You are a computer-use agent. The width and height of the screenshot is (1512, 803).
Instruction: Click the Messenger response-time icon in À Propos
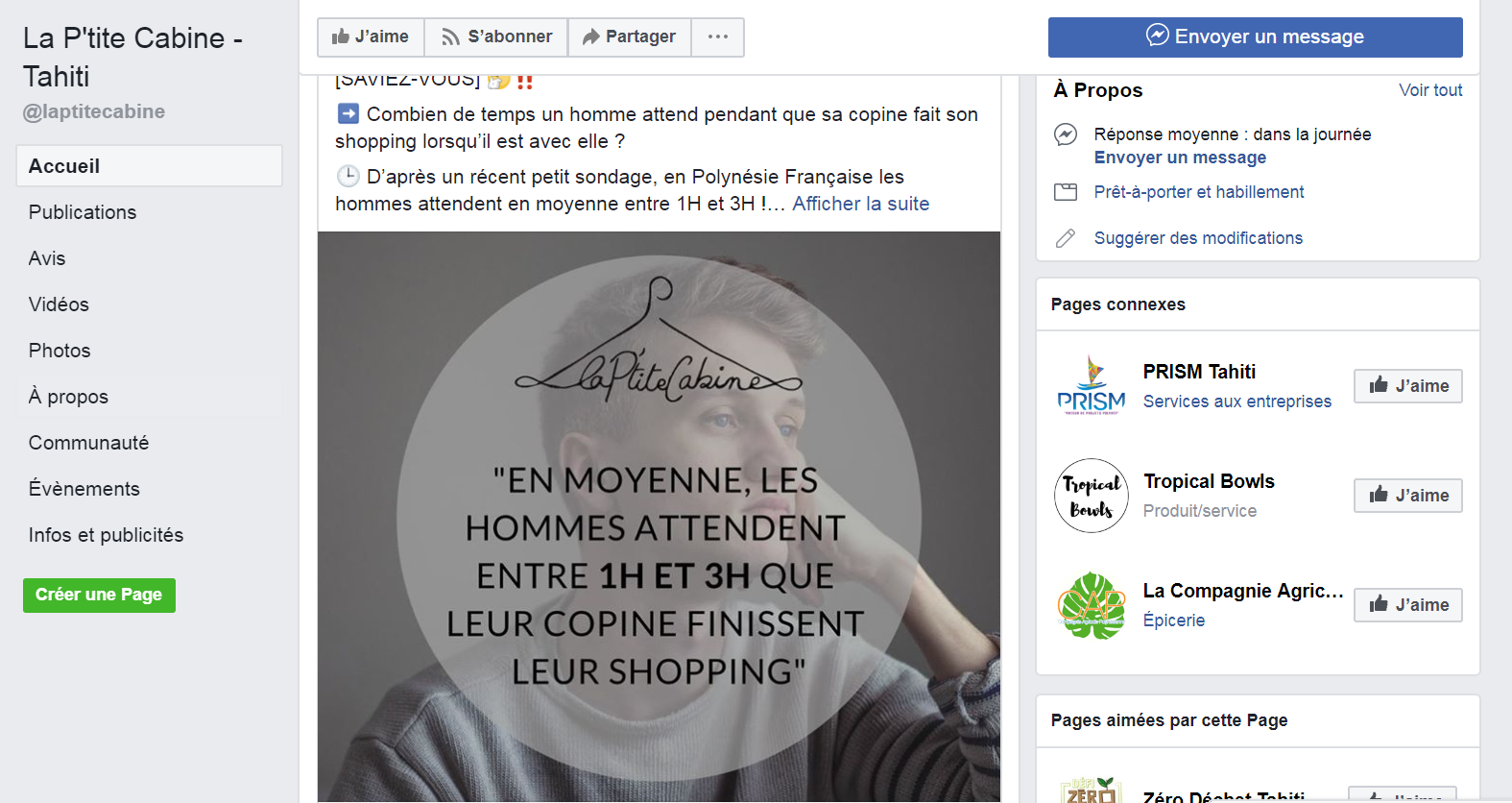(x=1066, y=134)
